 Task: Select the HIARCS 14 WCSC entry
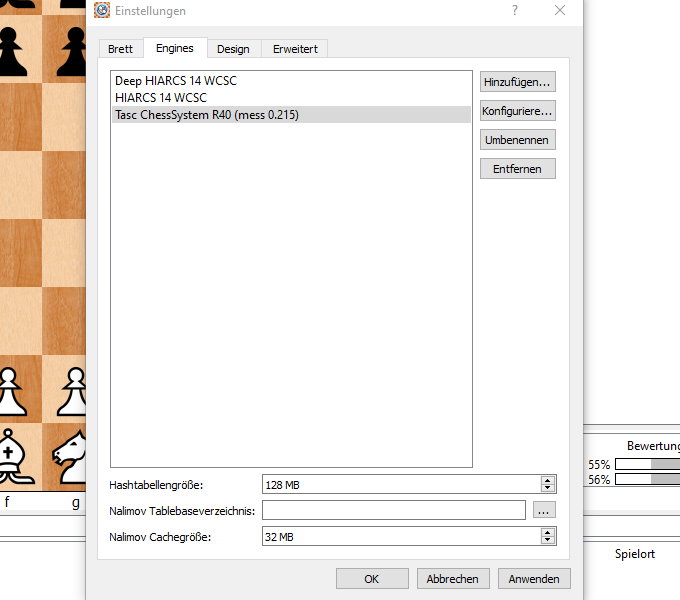pyautogui.click(x=291, y=98)
